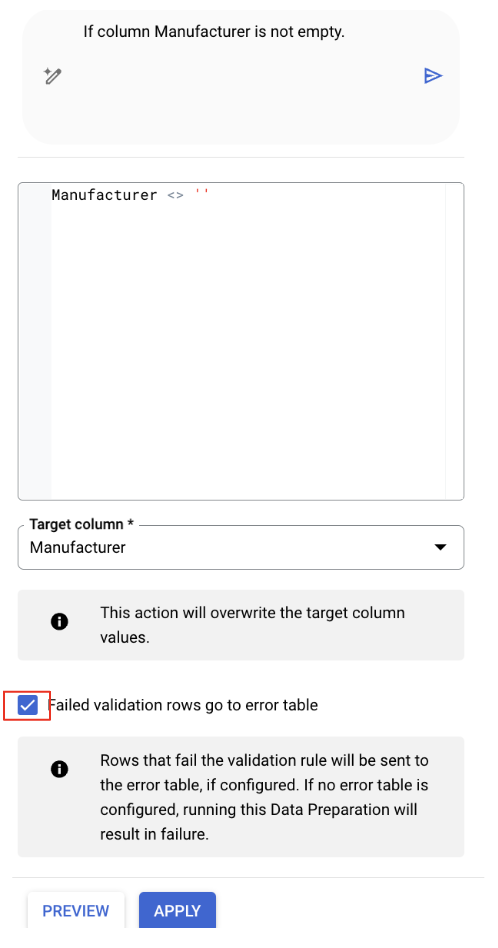Send the prompt with the arrow icon
The width and height of the screenshot is (498, 948).
click(x=433, y=76)
